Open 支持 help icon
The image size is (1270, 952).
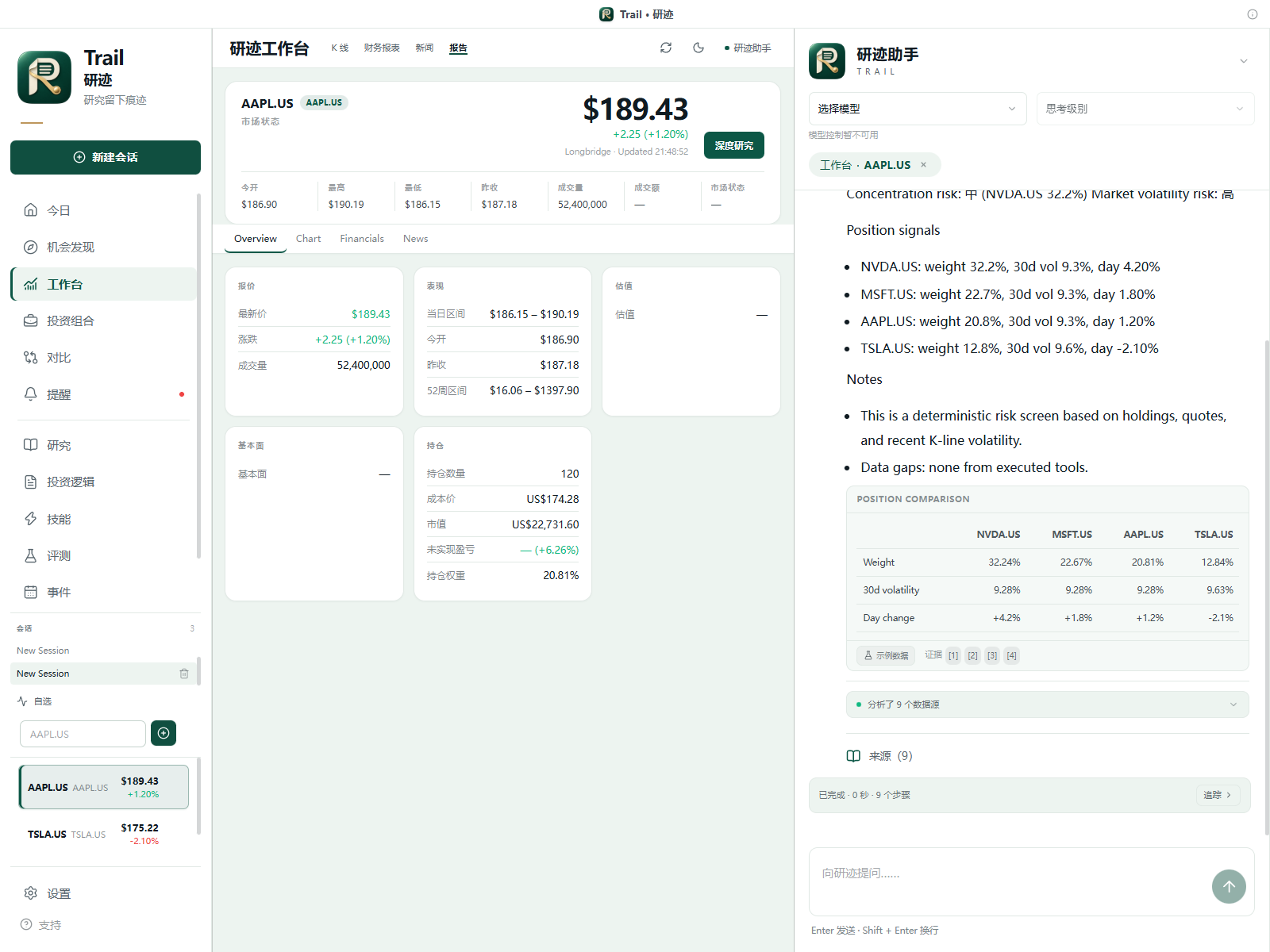click(x=40, y=925)
